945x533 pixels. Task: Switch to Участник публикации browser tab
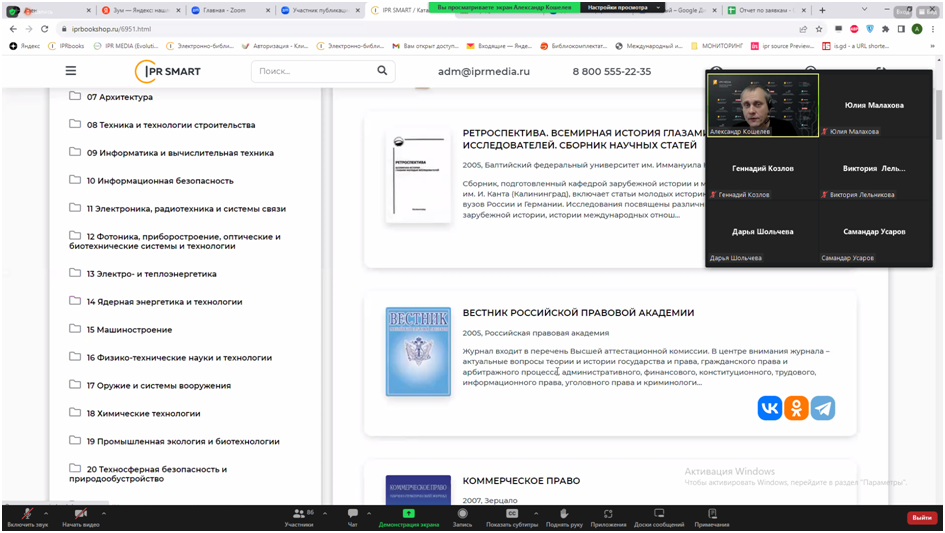click(319, 10)
